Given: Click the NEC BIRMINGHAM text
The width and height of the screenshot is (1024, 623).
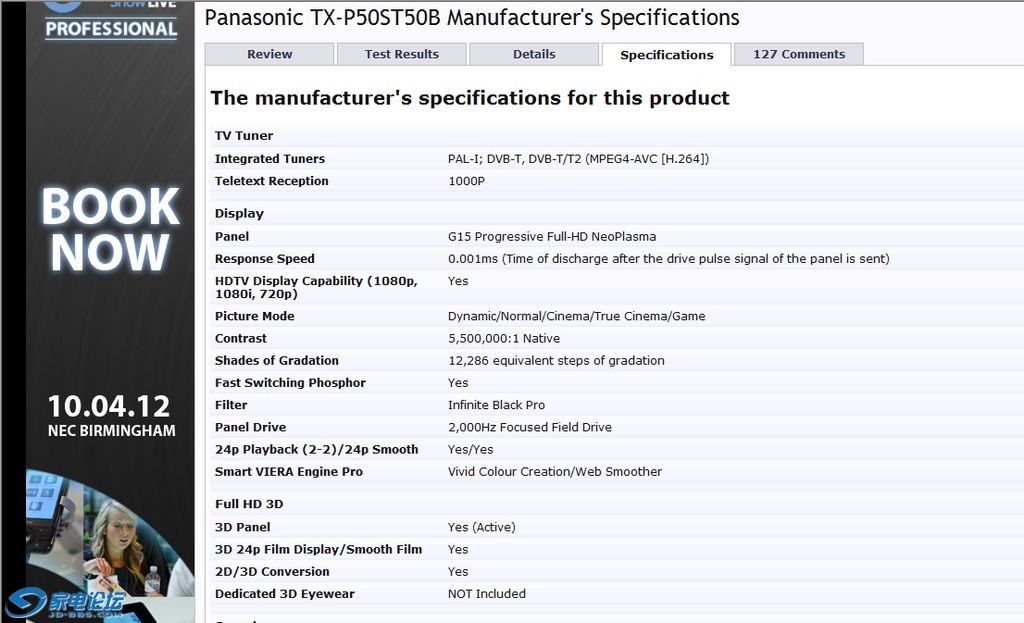Looking at the screenshot, I should point(111,431).
